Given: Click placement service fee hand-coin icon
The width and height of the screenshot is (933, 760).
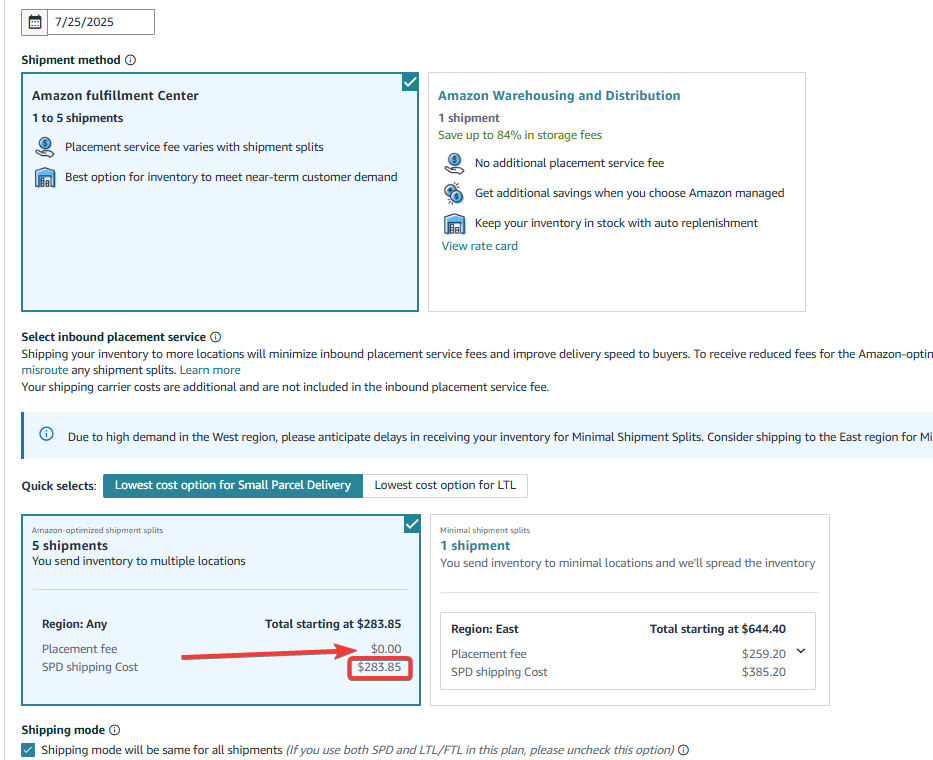Looking at the screenshot, I should coord(45,147).
